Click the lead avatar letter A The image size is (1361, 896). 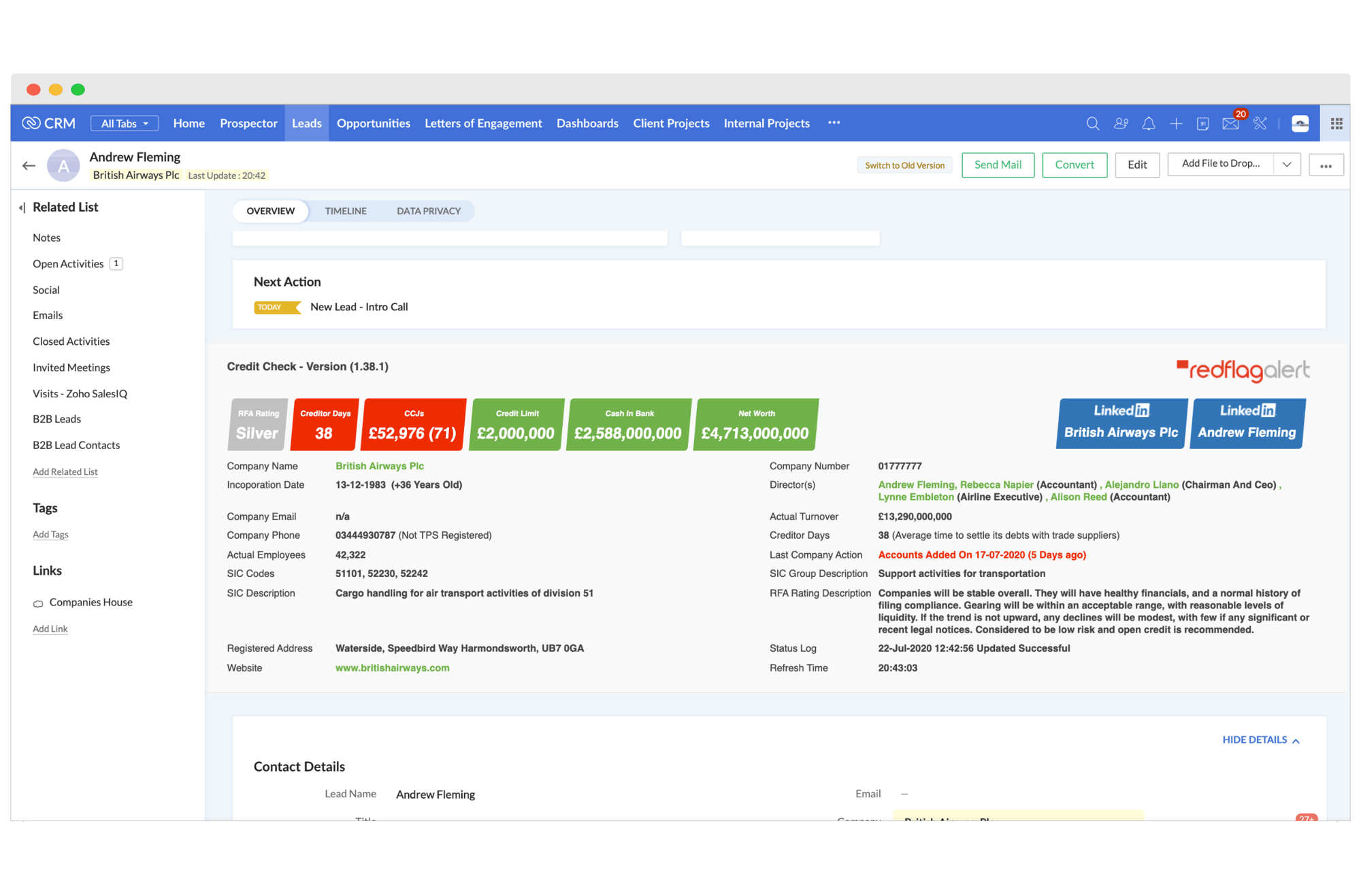coord(63,165)
